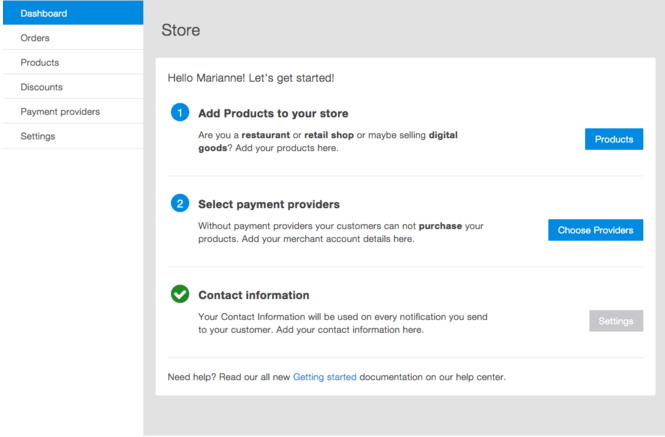Select Products in the sidebar menu
The image size is (665, 437).
pos(73,62)
